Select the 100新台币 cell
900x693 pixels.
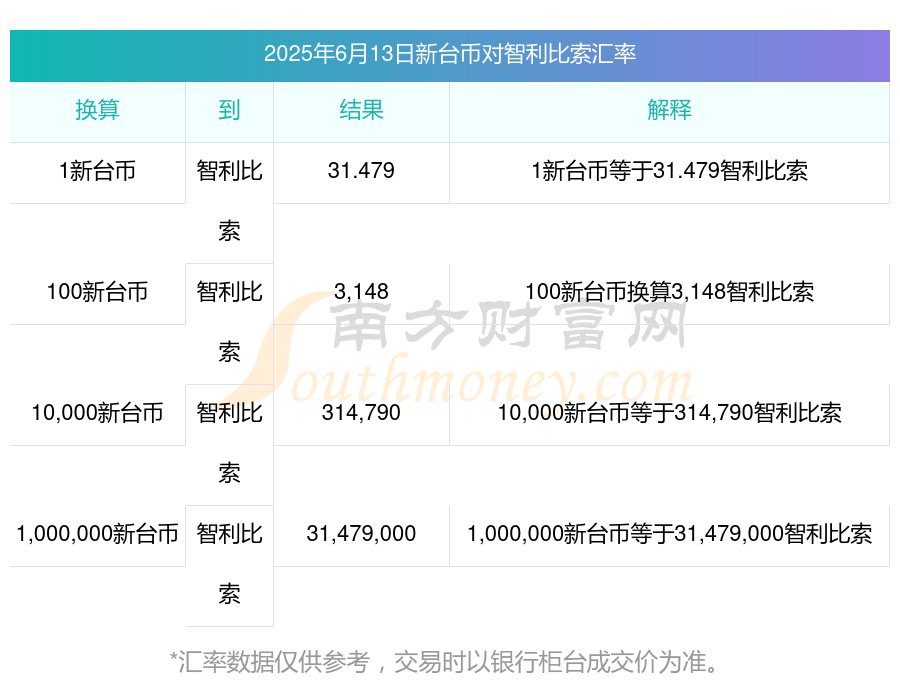[x=98, y=292]
